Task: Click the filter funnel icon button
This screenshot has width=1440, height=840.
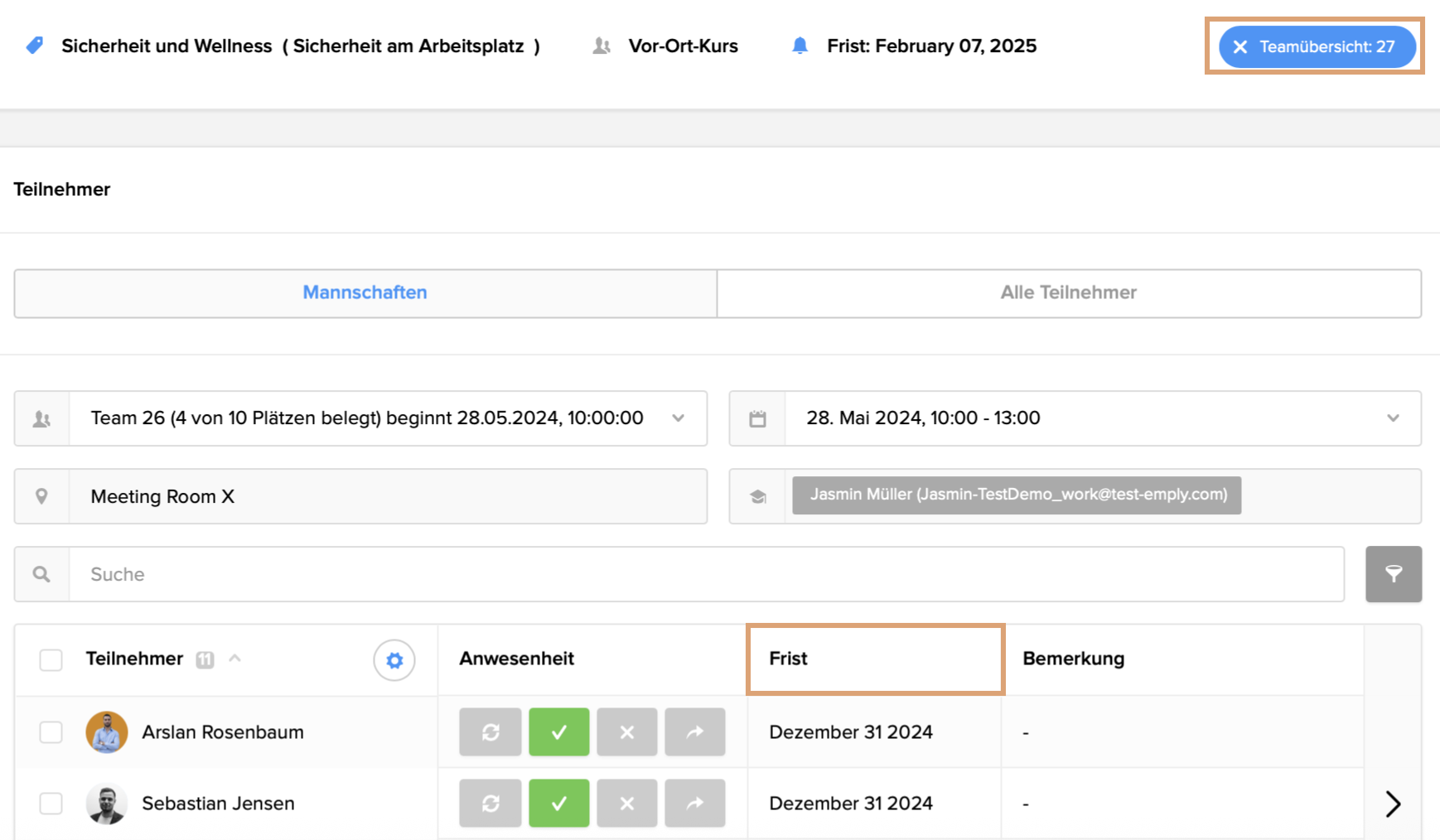Action: [x=1393, y=574]
